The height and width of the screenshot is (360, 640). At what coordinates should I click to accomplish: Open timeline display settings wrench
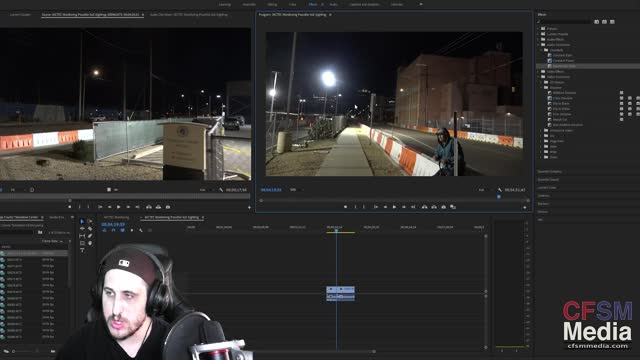pos(141,231)
